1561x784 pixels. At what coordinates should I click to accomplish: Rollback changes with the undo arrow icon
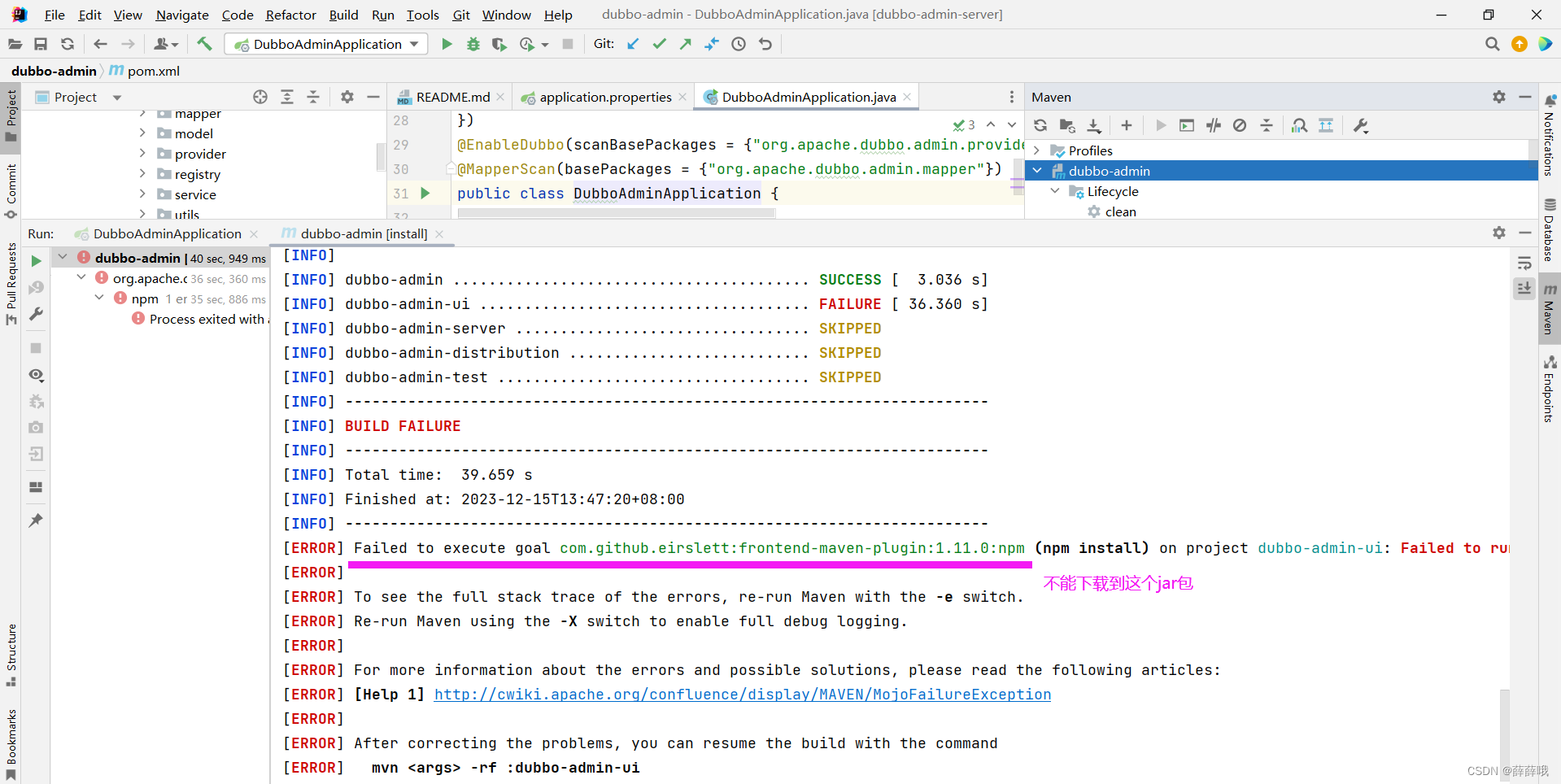pyautogui.click(x=765, y=44)
